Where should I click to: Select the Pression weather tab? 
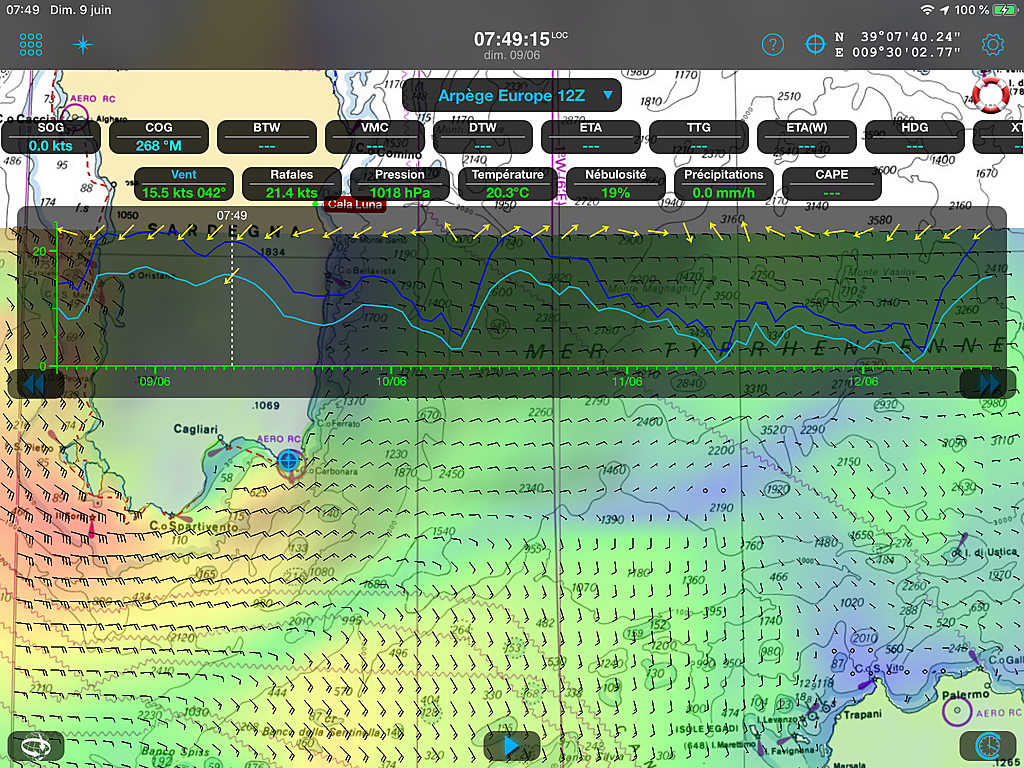[400, 184]
